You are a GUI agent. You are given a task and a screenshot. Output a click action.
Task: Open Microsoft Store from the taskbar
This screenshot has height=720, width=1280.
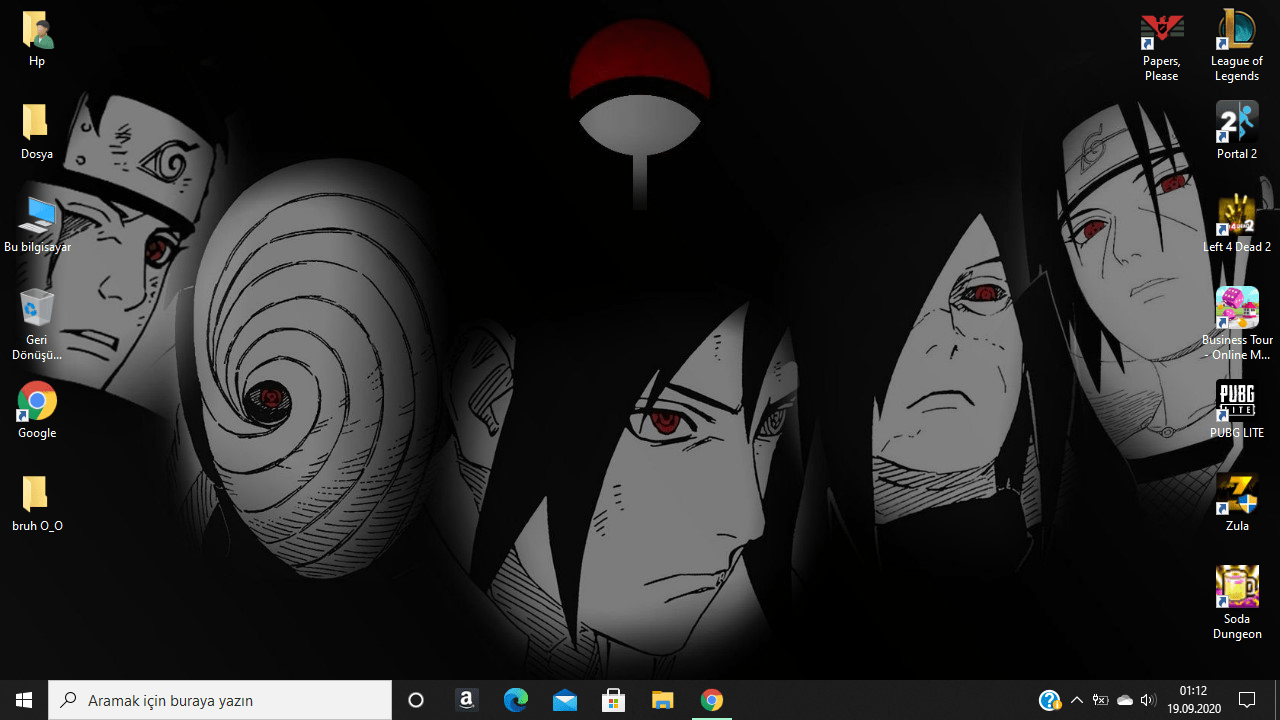(x=613, y=700)
